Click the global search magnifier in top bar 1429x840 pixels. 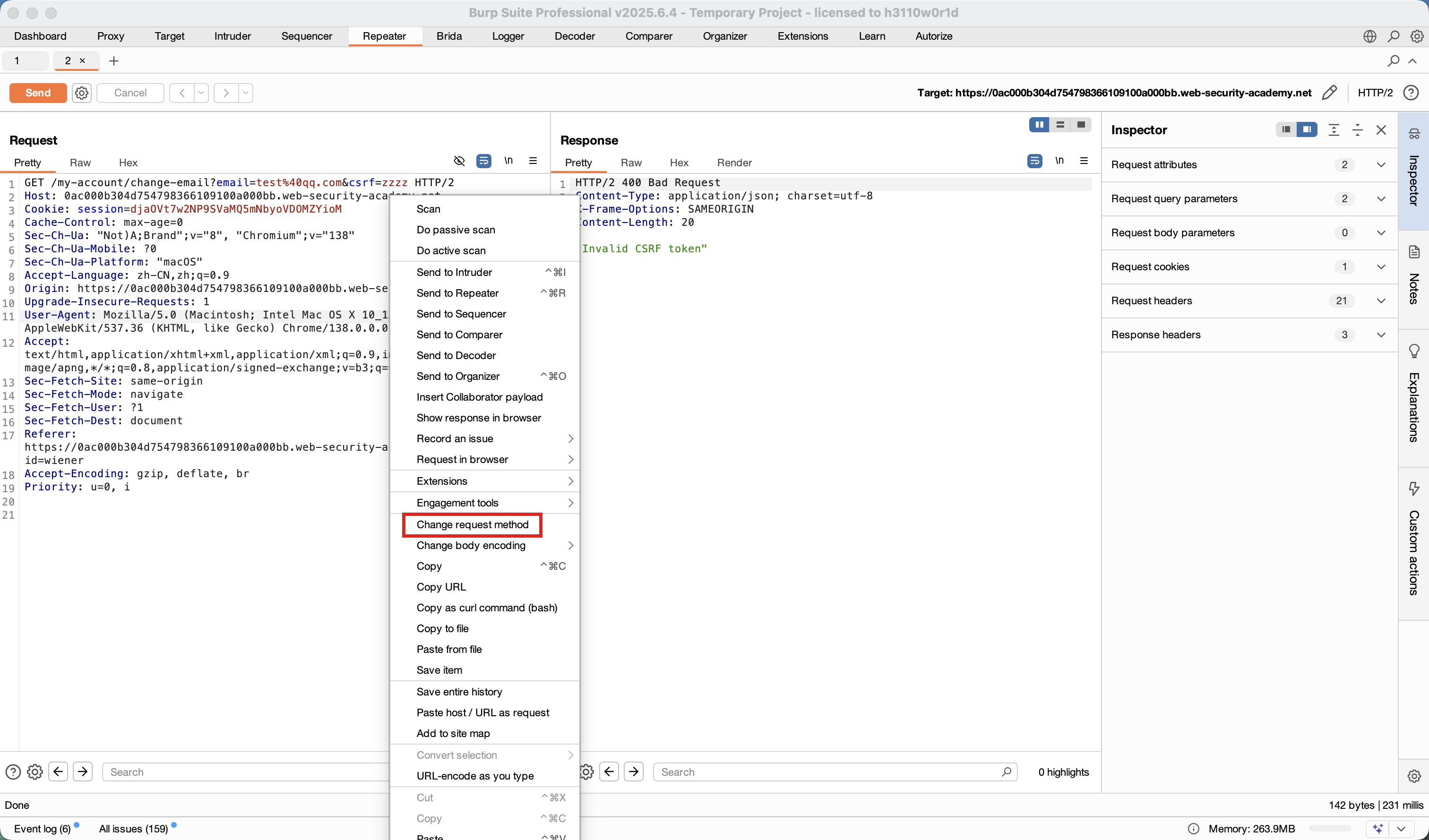[1393, 36]
